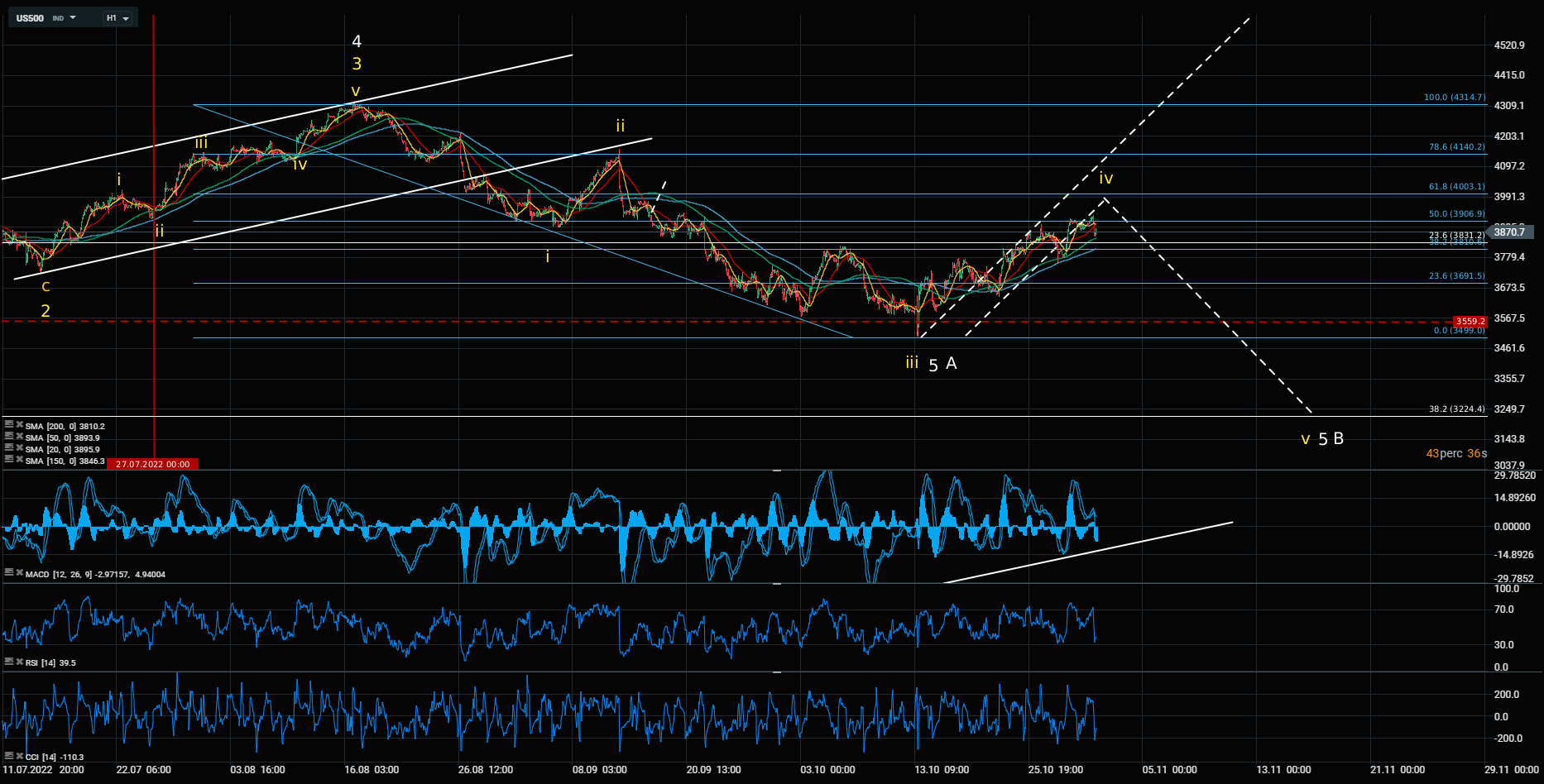Select the 38.2 (3224.4) Fibonacci level label

coord(1457,409)
